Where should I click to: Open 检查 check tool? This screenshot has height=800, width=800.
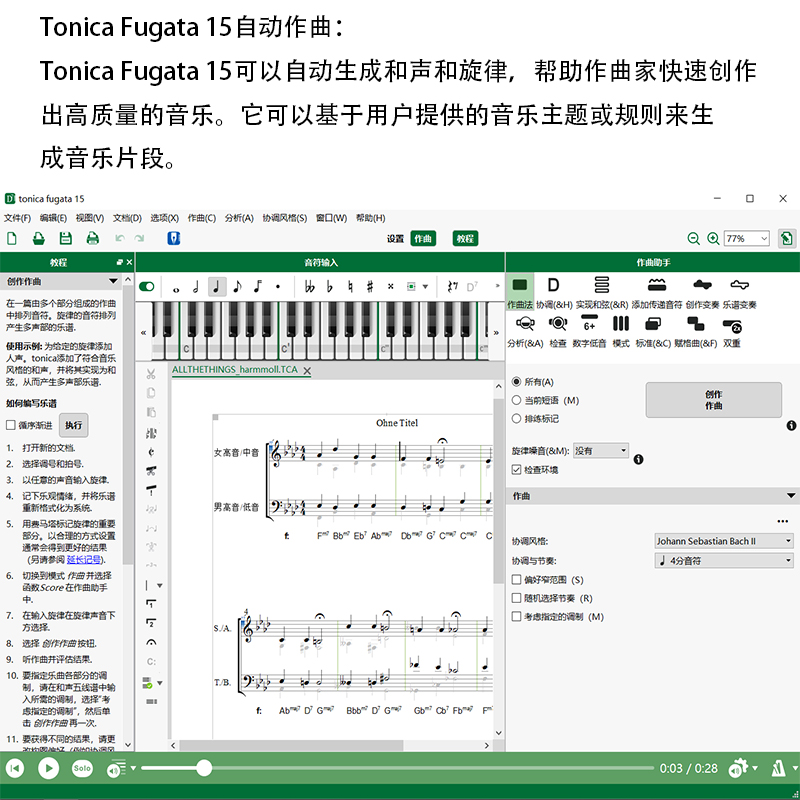pyautogui.click(x=558, y=332)
